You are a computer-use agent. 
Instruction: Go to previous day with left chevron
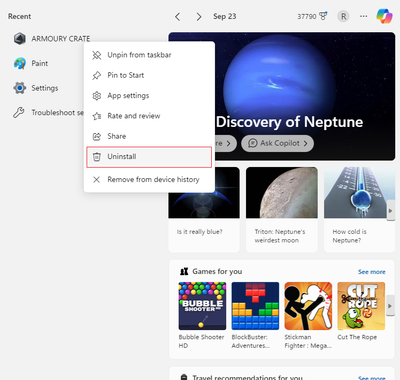pos(178,17)
